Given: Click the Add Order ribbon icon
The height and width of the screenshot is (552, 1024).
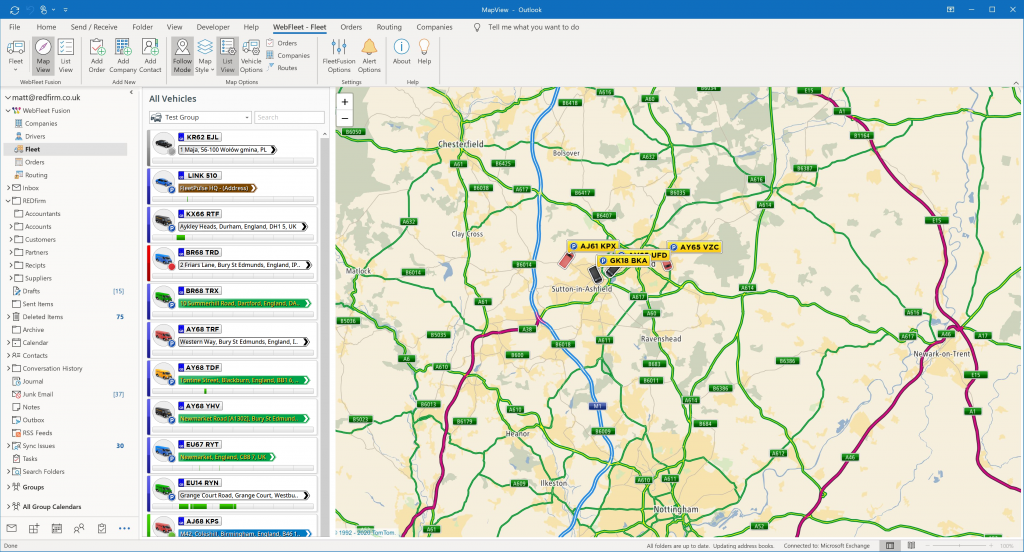Looking at the screenshot, I should [97, 53].
